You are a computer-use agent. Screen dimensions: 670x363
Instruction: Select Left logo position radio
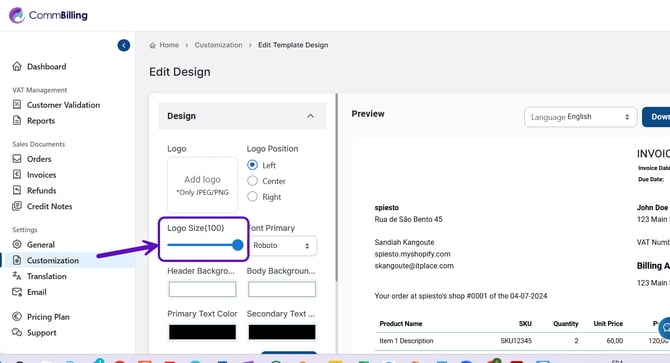click(x=253, y=165)
